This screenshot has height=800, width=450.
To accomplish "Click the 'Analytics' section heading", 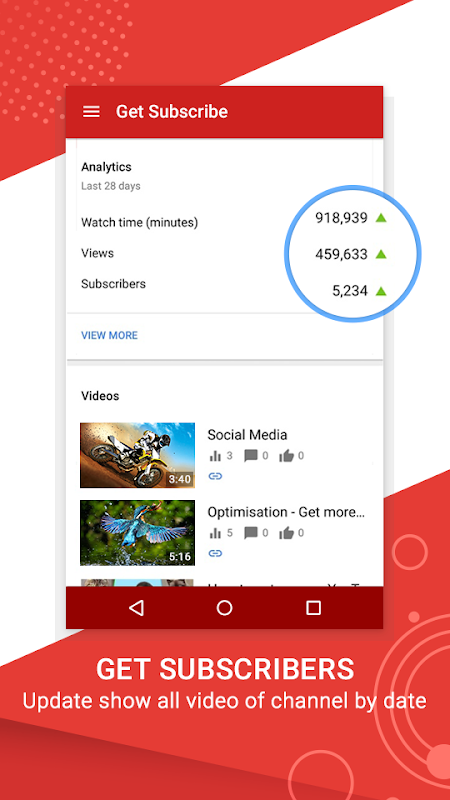I will [x=106, y=167].
